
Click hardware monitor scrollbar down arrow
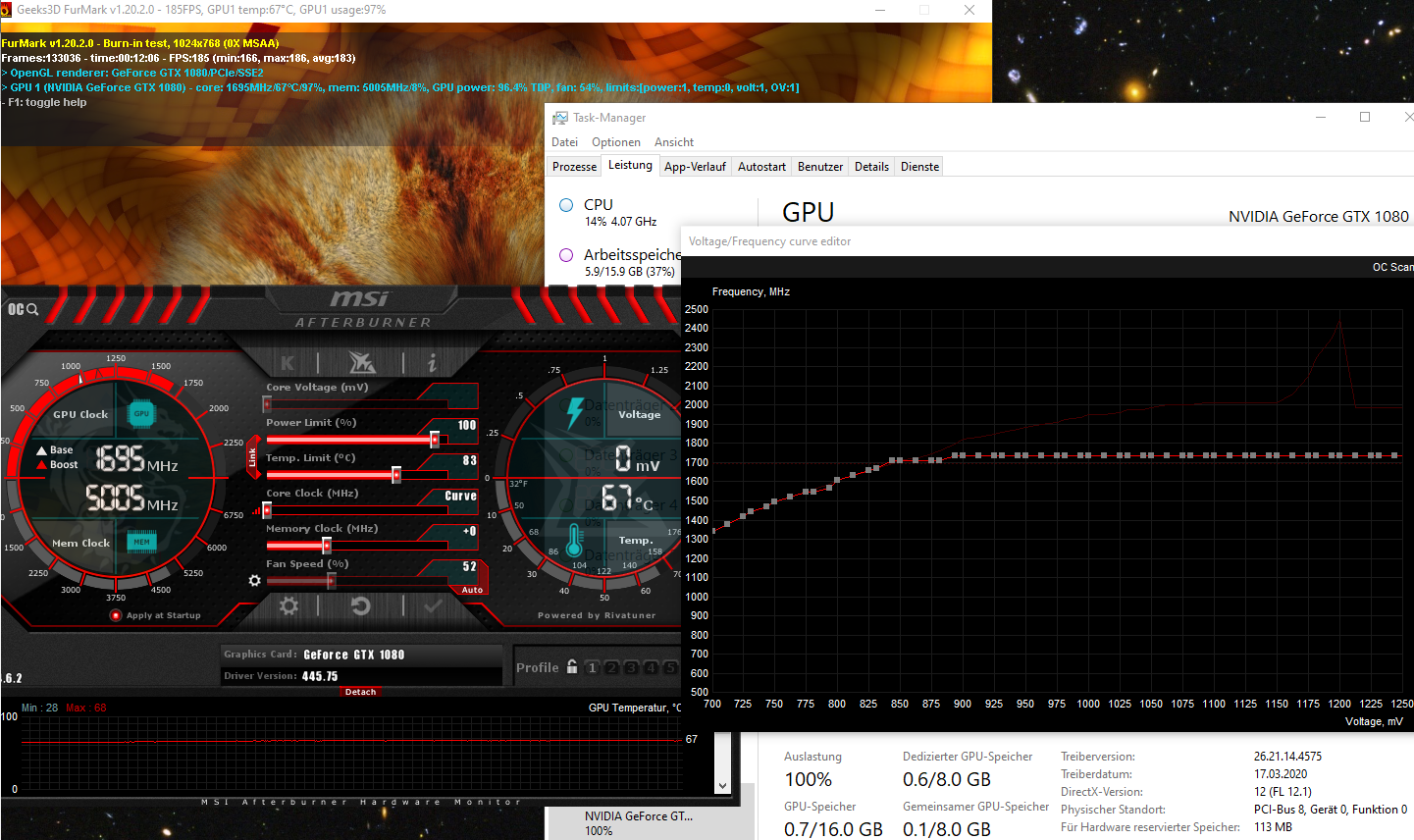tap(723, 786)
